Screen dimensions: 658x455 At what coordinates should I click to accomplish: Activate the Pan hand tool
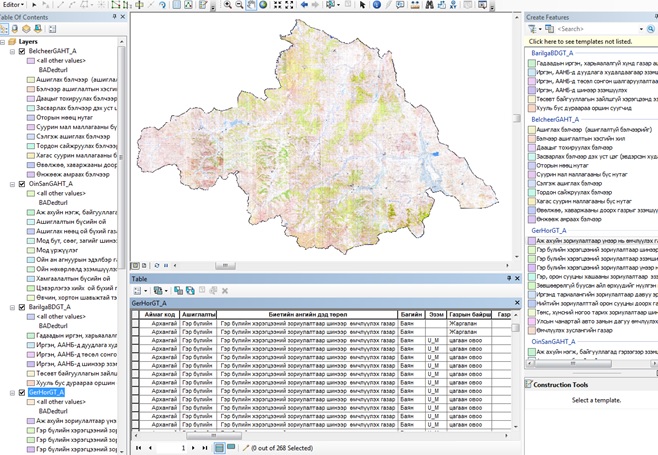pyautogui.click(x=251, y=5)
